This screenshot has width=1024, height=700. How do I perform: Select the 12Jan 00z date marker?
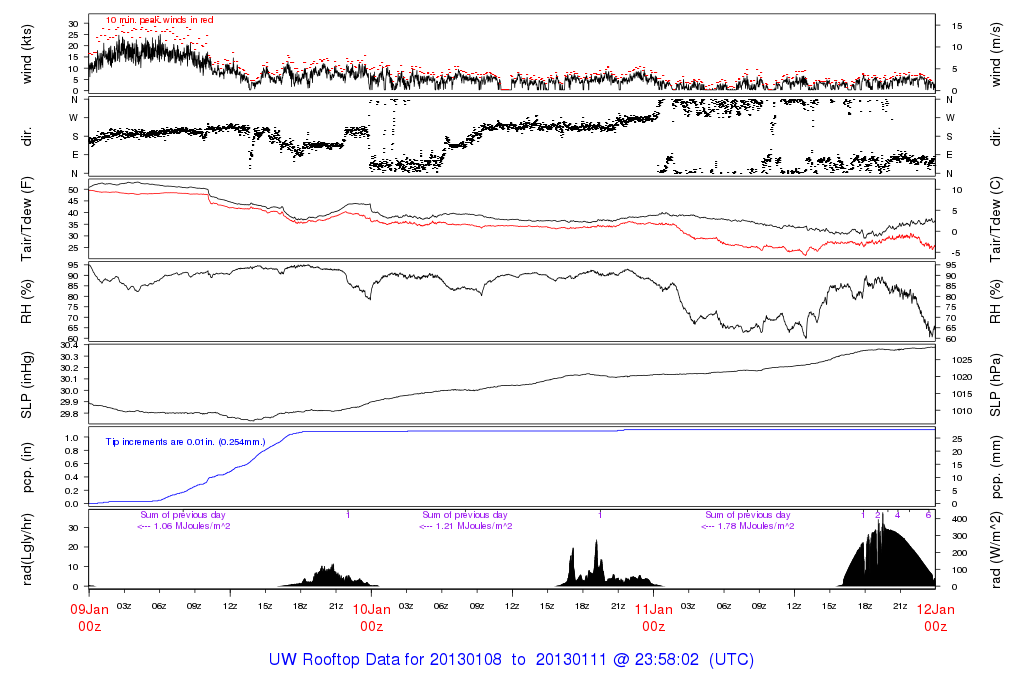click(935, 616)
